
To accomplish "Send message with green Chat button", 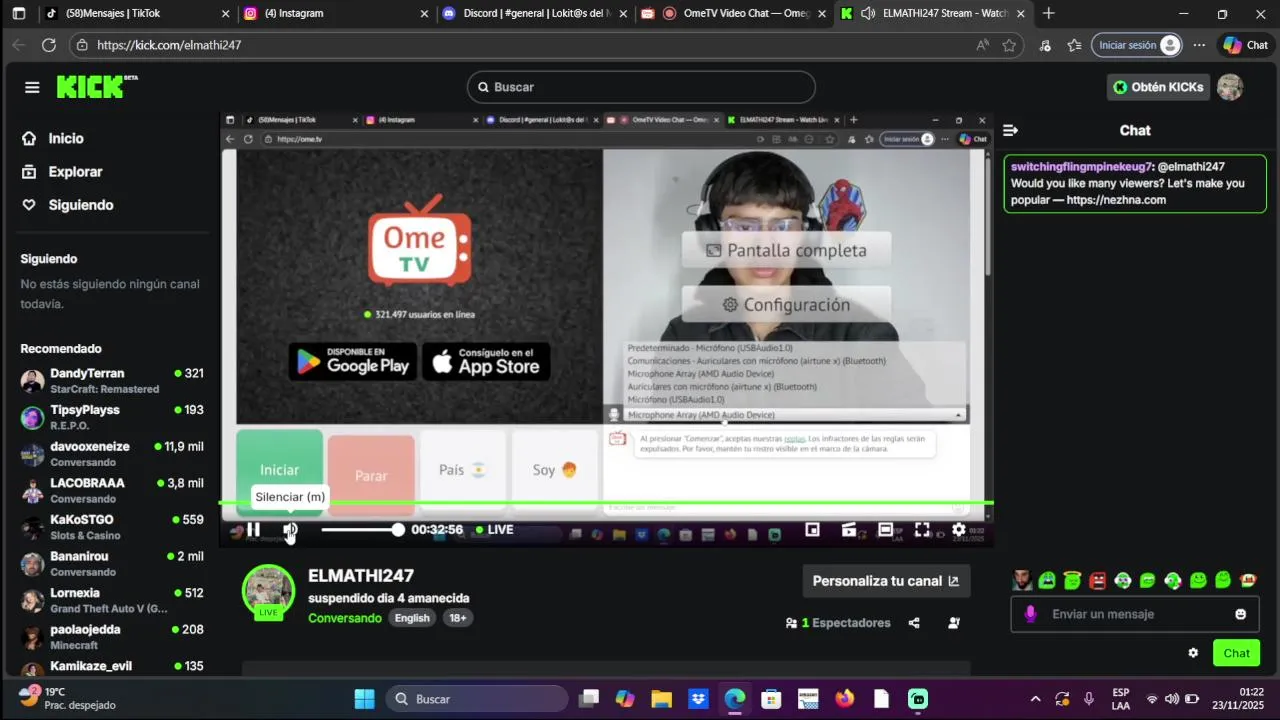I will 1237,653.
